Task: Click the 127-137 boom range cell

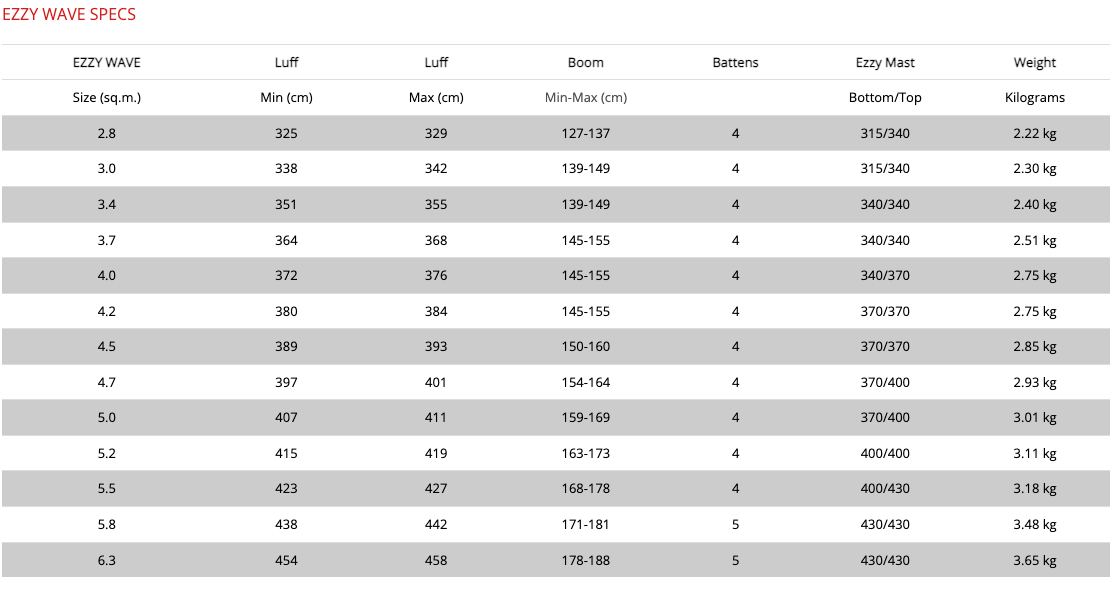Action: point(585,133)
